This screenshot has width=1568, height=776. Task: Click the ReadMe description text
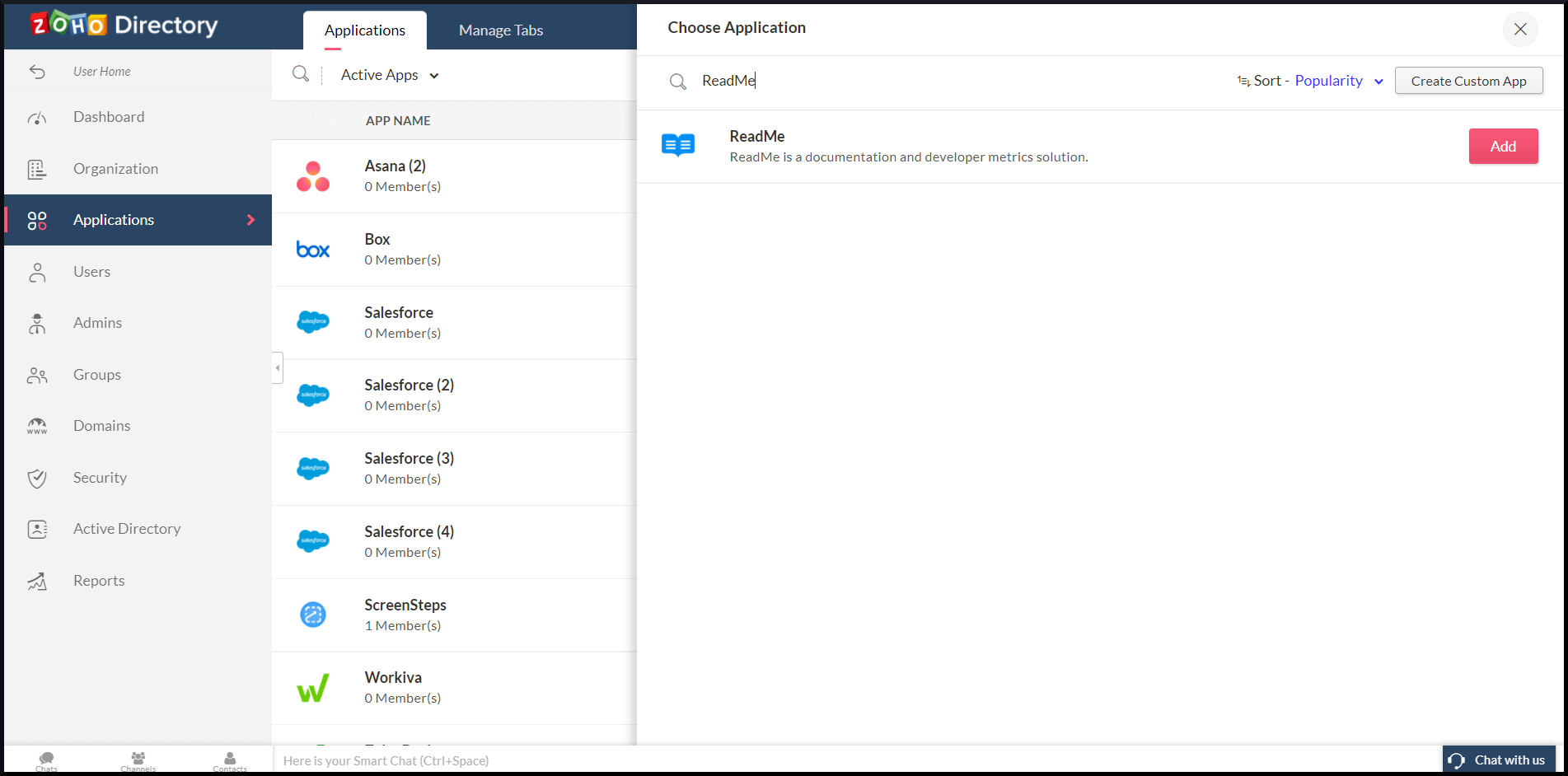tap(909, 157)
